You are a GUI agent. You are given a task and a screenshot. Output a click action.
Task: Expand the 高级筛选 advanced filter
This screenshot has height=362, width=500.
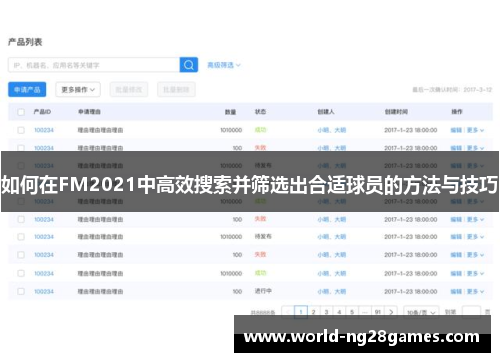pos(223,65)
